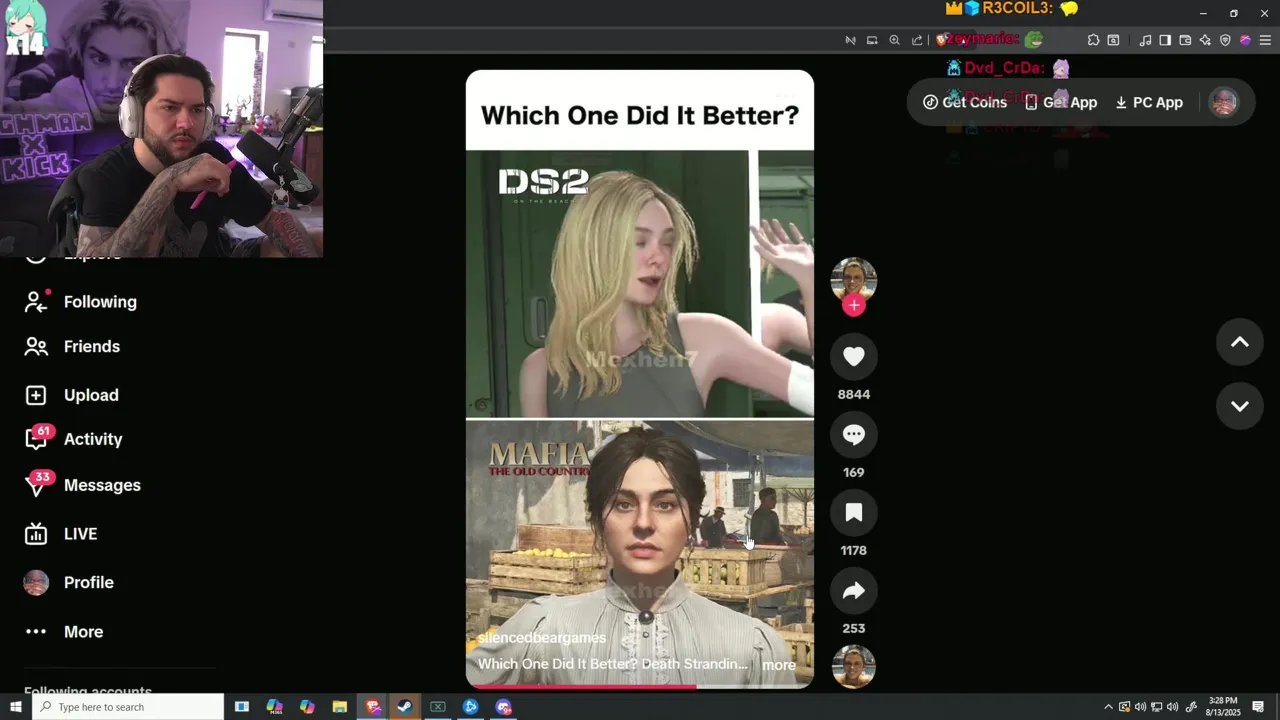This screenshot has width=1280, height=720.
Task: Pause the video by clicking the DS2 clip
Action: click(640, 284)
